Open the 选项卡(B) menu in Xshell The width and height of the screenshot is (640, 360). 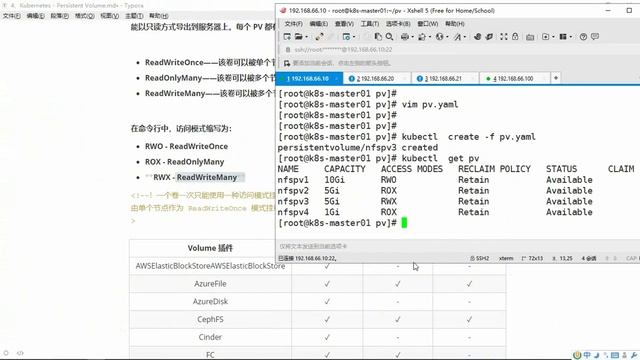398,24
